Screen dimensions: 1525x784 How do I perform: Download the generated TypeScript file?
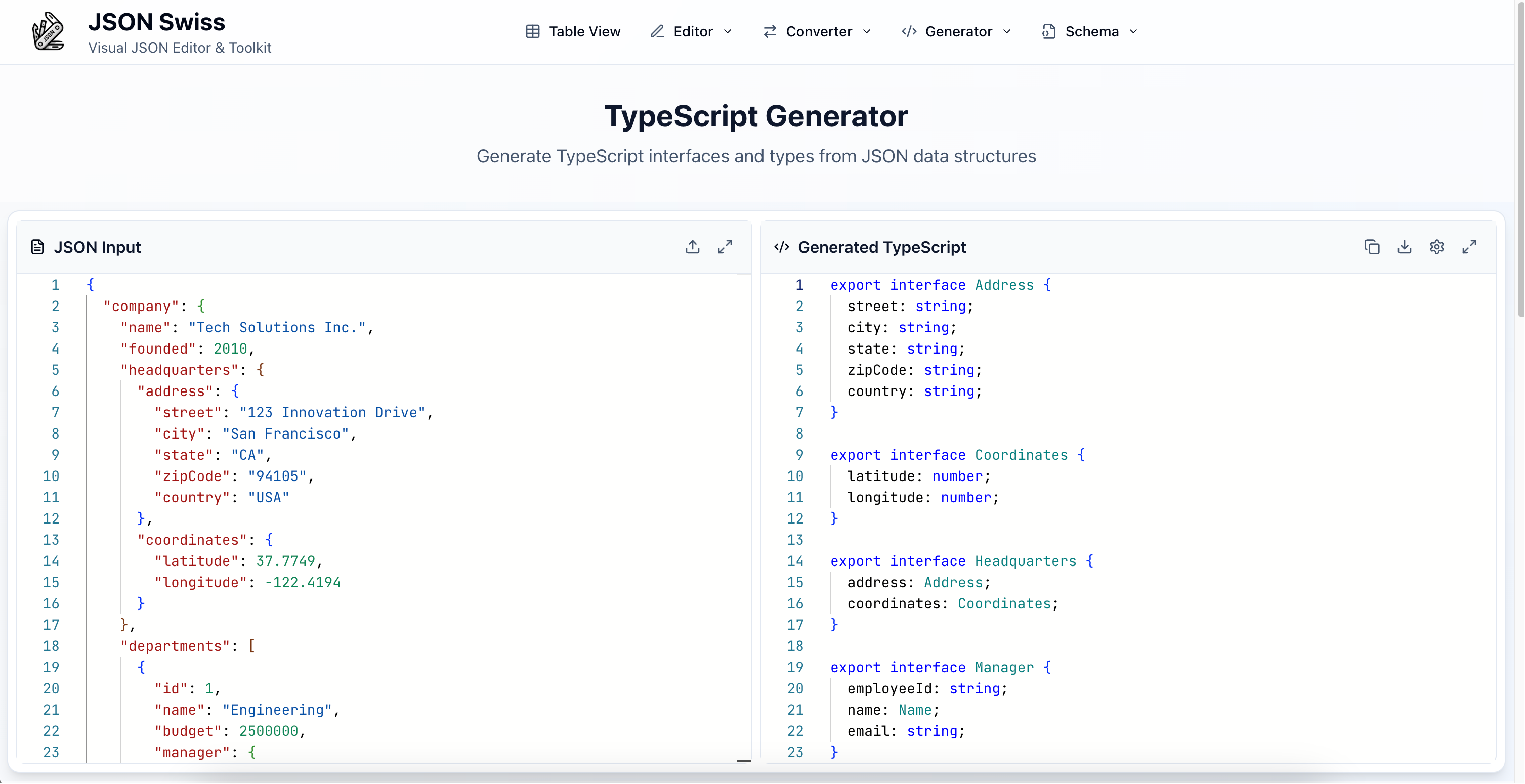click(x=1404, y=247)
